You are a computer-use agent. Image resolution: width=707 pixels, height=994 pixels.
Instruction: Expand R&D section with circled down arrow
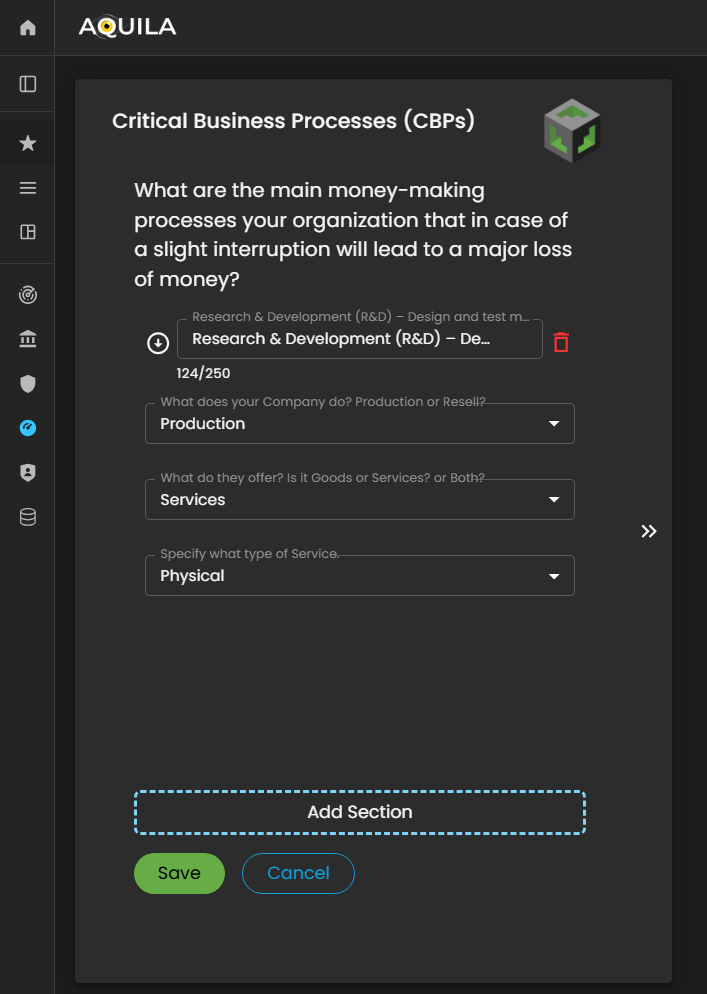pyautogui.click(x=157, y=343)
